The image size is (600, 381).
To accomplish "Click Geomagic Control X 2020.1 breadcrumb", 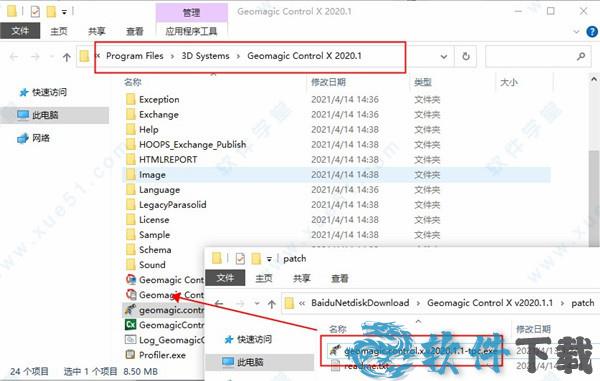I will click(304, 56).
